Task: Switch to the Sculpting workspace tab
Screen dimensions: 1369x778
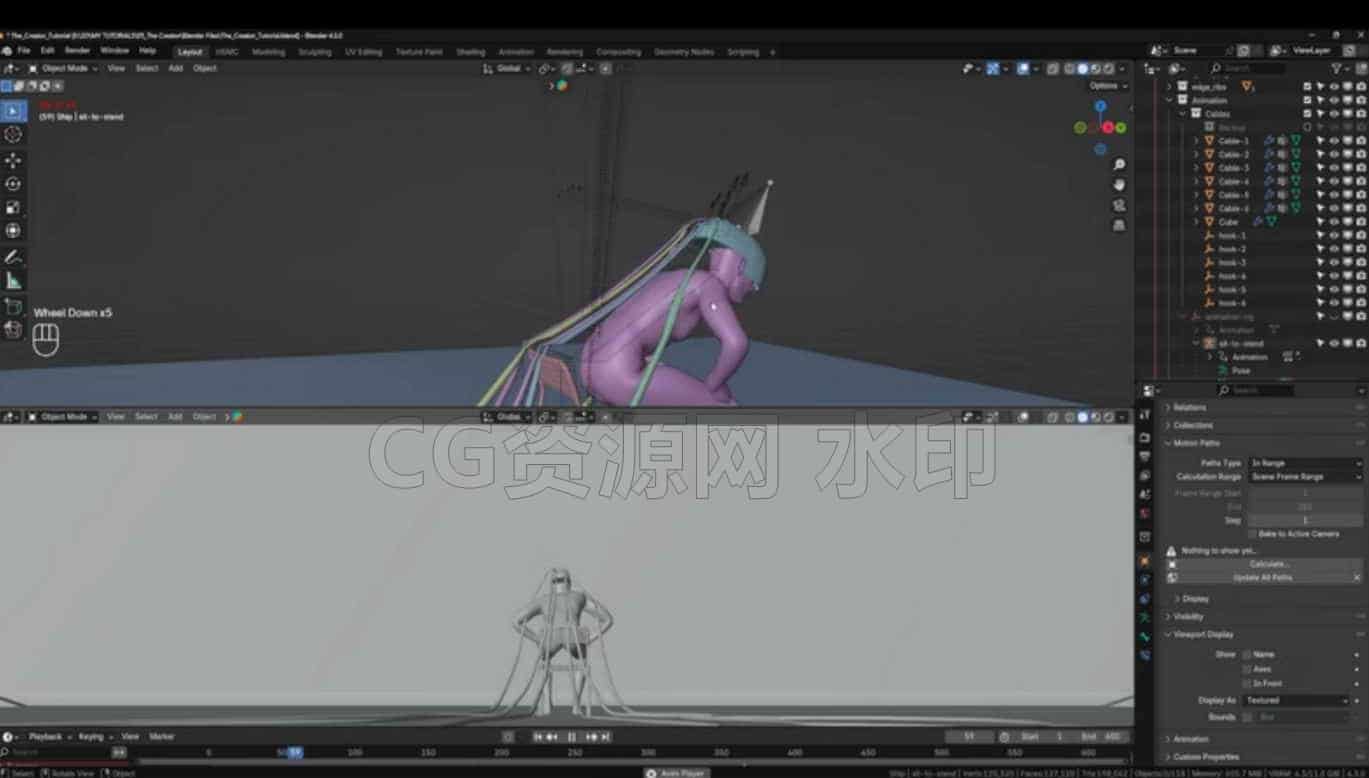Action: coord(314,52)
